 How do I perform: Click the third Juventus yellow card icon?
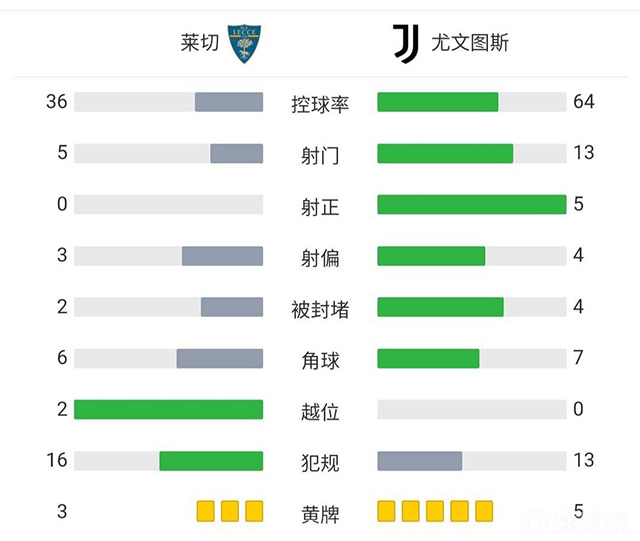click(435, 511)
